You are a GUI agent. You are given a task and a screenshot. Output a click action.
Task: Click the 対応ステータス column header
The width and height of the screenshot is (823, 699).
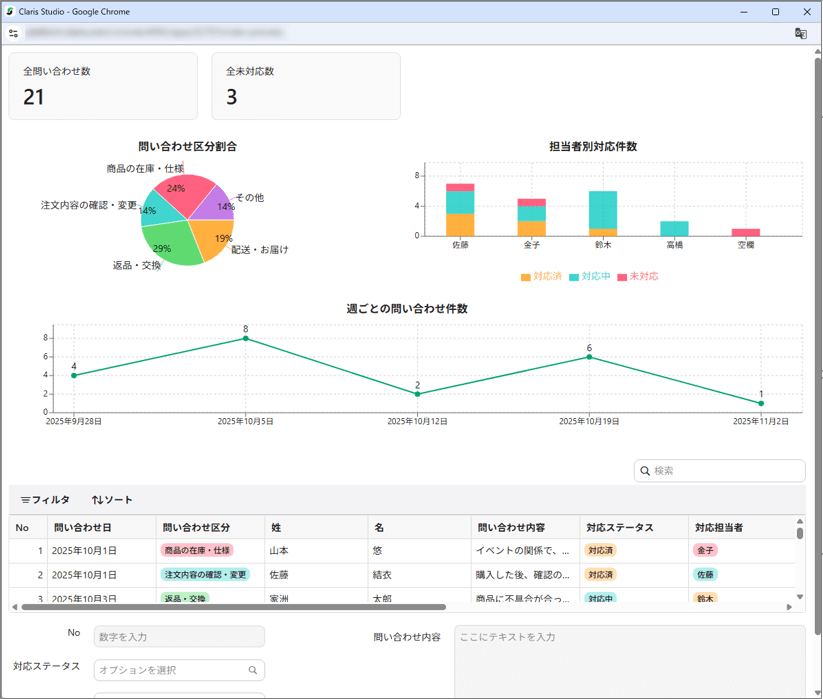coord(619,527)
